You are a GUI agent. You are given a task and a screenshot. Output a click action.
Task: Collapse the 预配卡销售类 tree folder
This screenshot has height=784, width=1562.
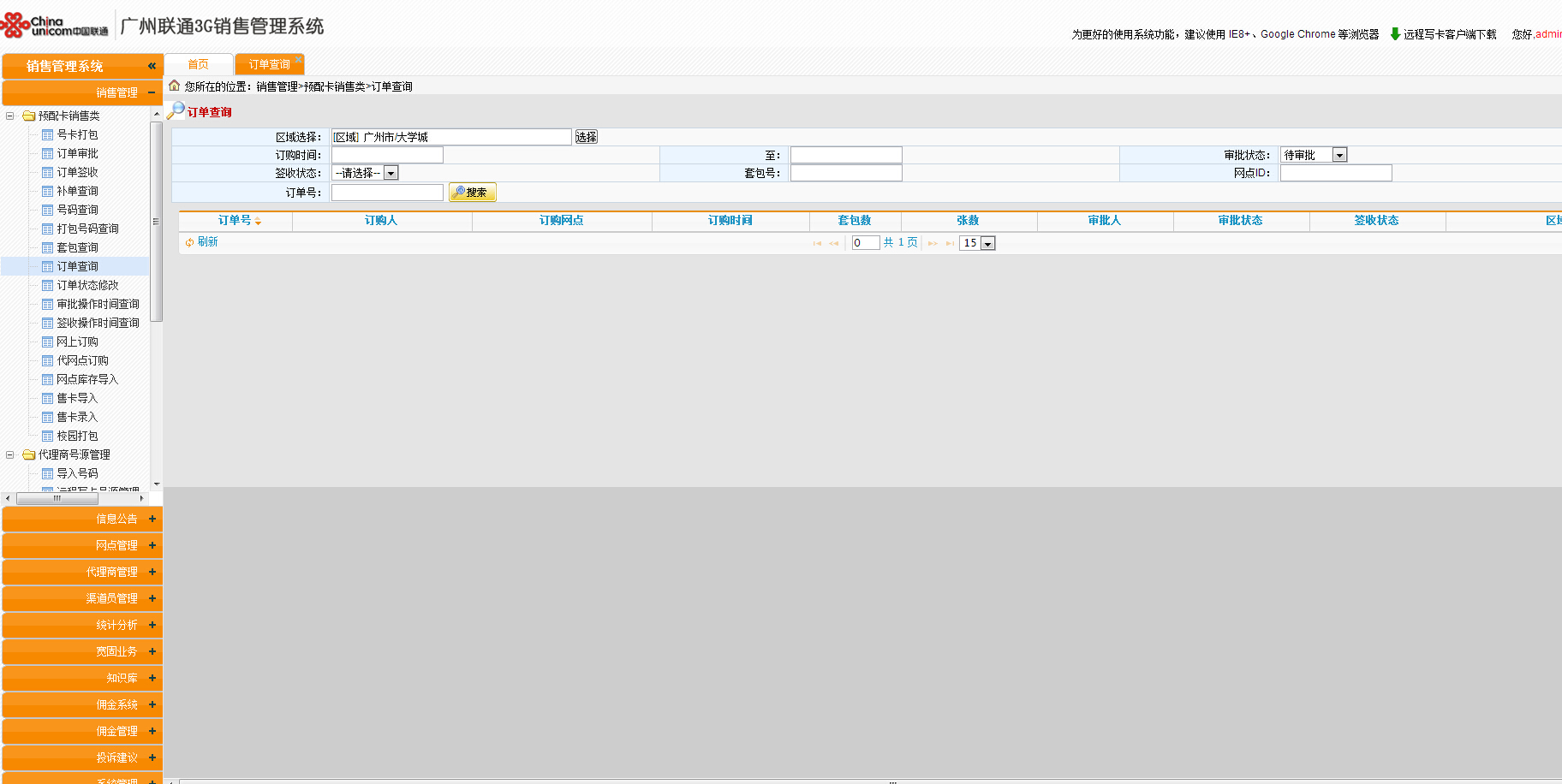[x=10, y=116]
